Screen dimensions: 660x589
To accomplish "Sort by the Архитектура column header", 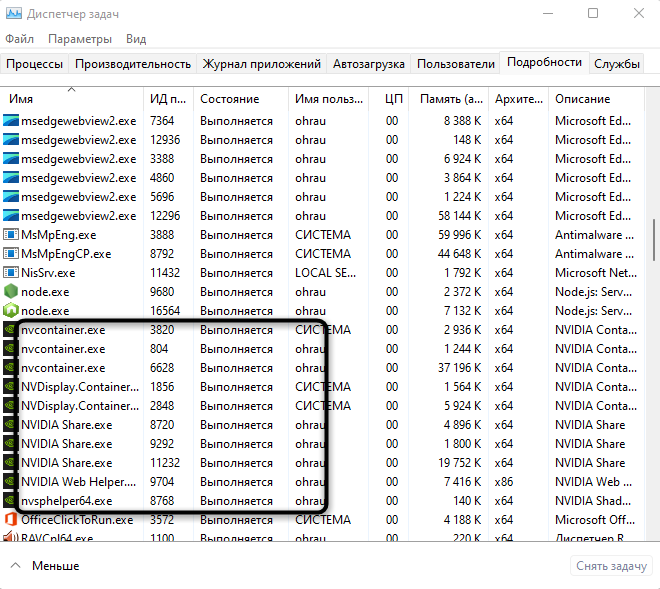I will [x=519, y=99].
